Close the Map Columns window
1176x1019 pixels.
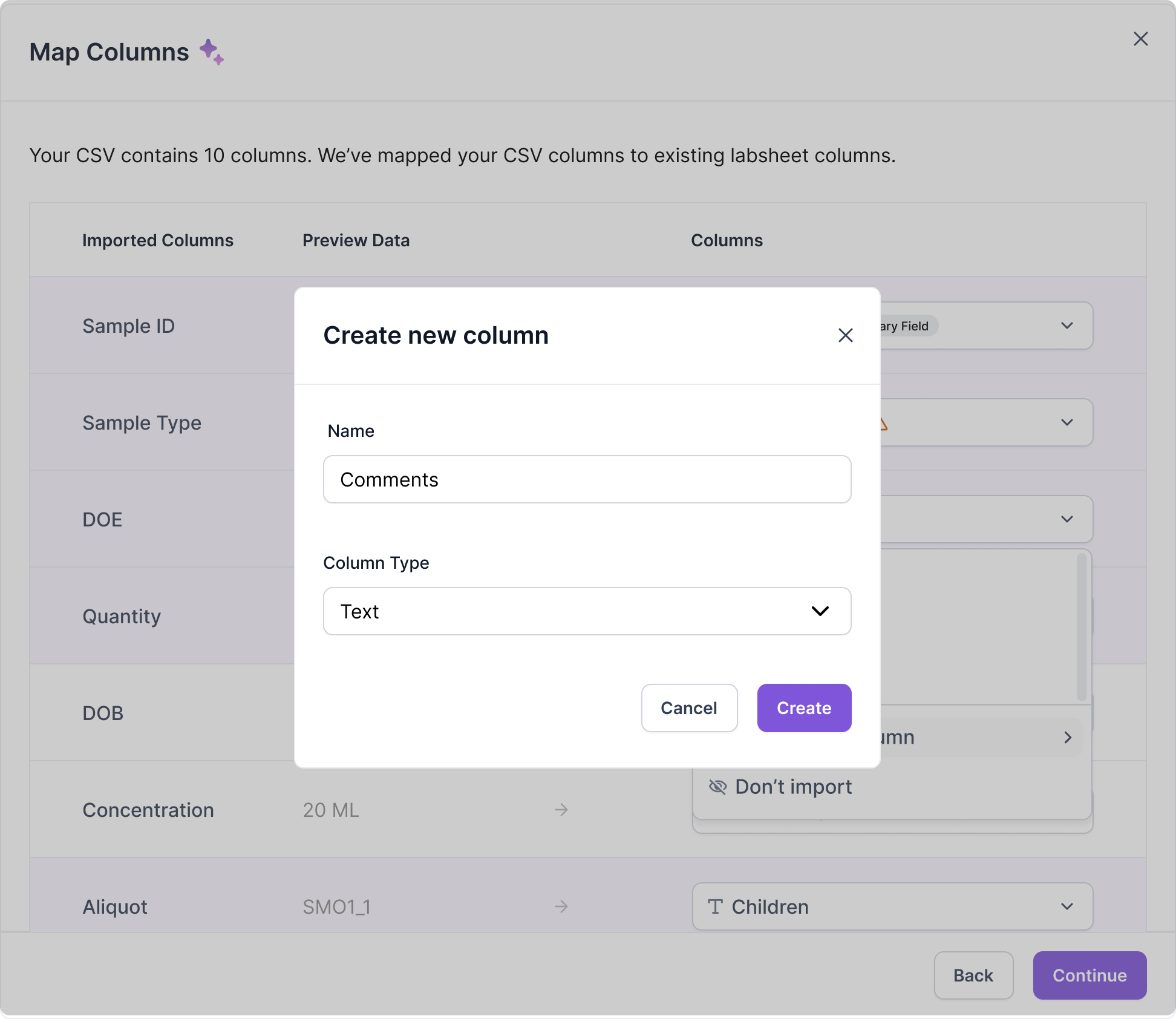1140,39
